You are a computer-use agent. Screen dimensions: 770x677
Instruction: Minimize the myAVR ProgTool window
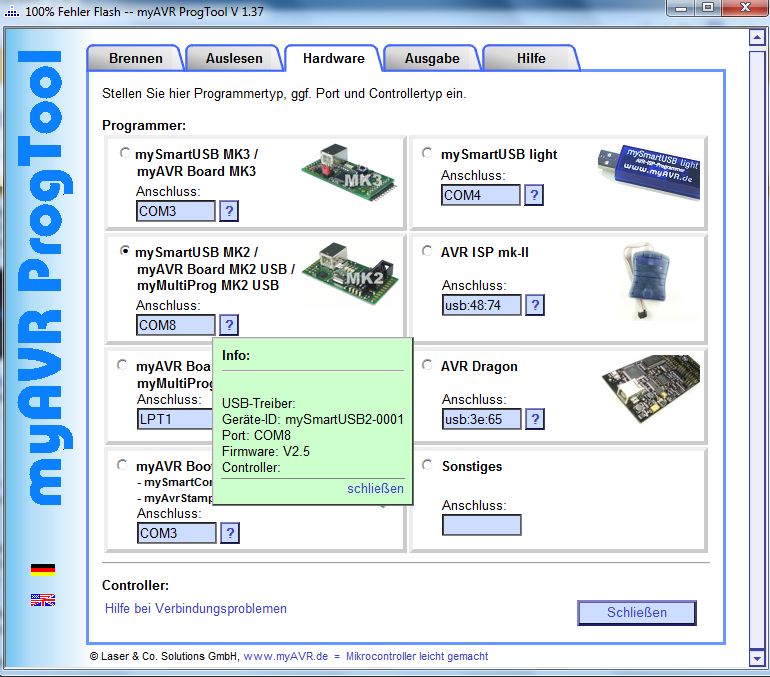(x=681, y=8)
